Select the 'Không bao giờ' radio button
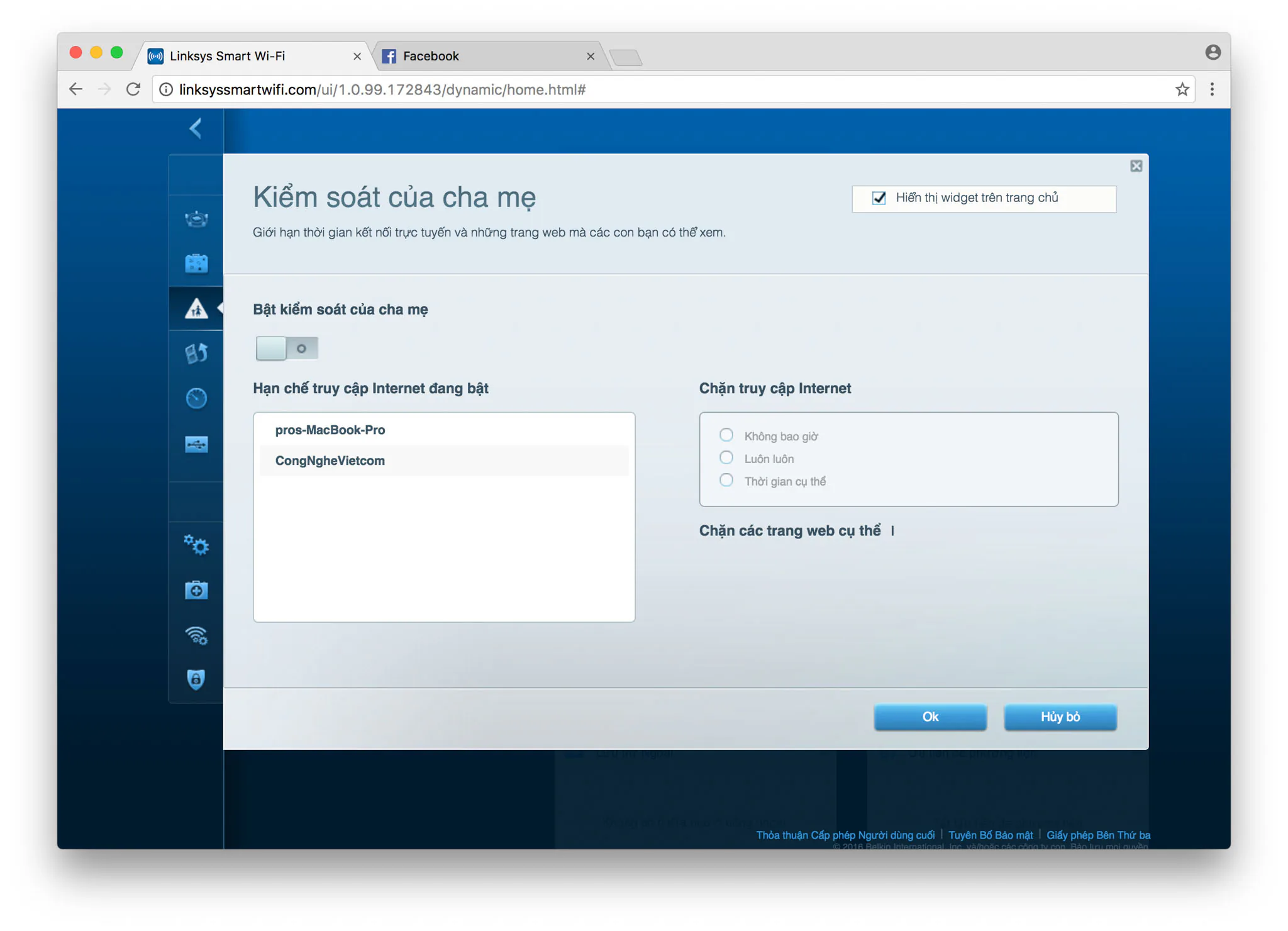Image resolution: width=1288 pixels, height=931 pixels. tap(726, 435)
